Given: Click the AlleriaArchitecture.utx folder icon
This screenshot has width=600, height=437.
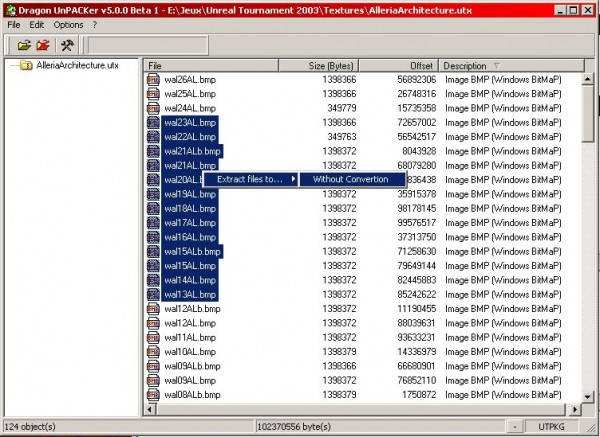Looking at the screenshot, I should coord(25,65).
